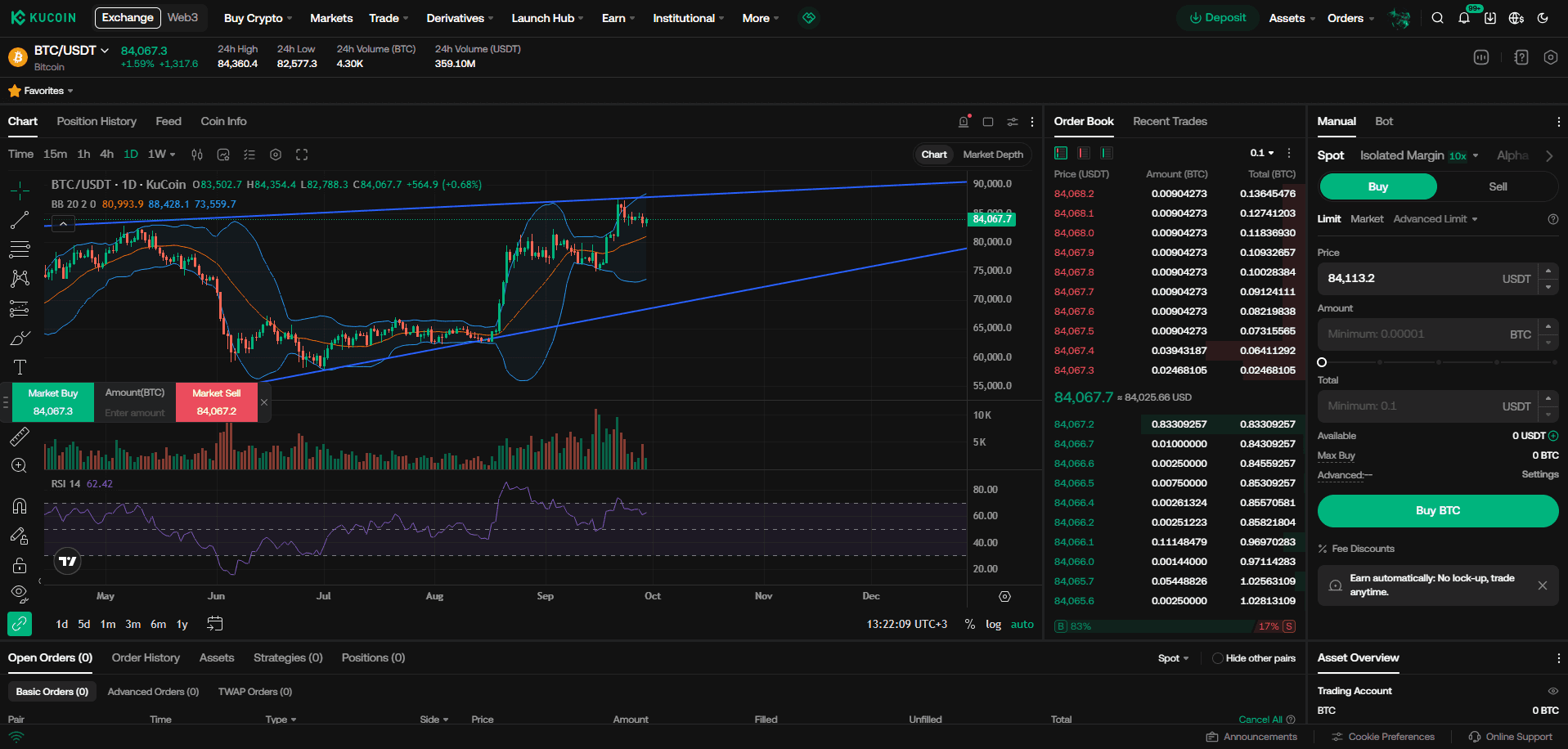Select the ruler measure tool
Image resolution: width=1568 pixels, height=749 pixels.
tap(20, 437)
